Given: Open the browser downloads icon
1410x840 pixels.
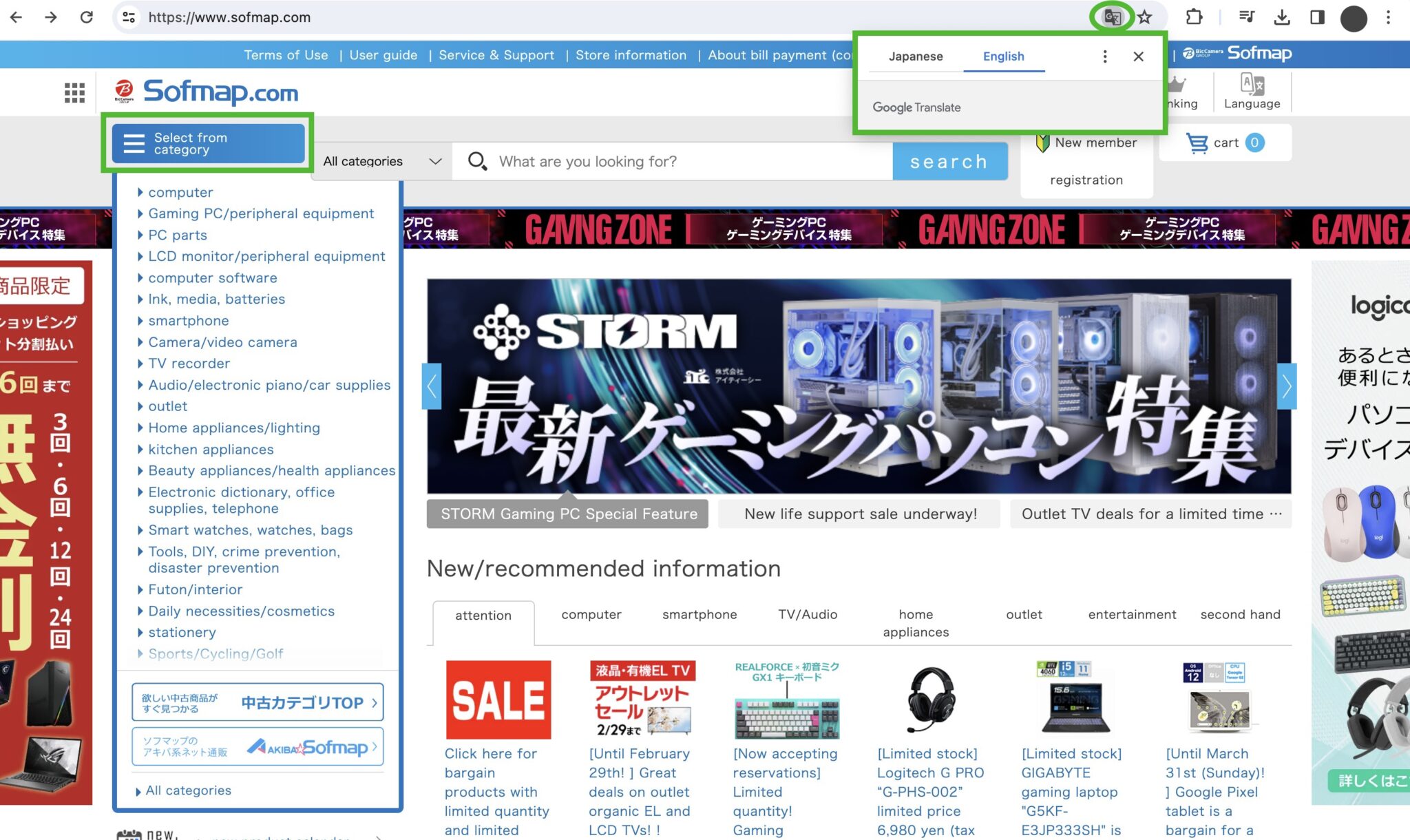Looking at the screenshot, I should coord(1283,17).
